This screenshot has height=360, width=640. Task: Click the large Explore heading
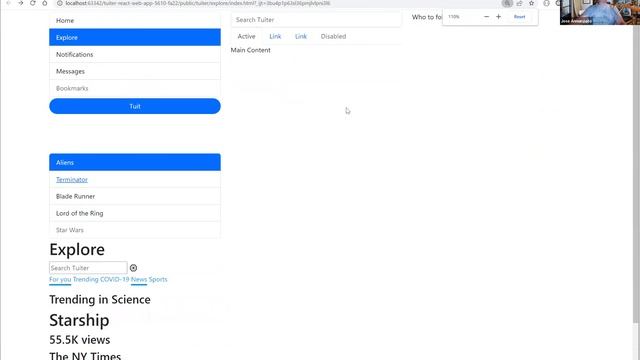click(77, 249)
